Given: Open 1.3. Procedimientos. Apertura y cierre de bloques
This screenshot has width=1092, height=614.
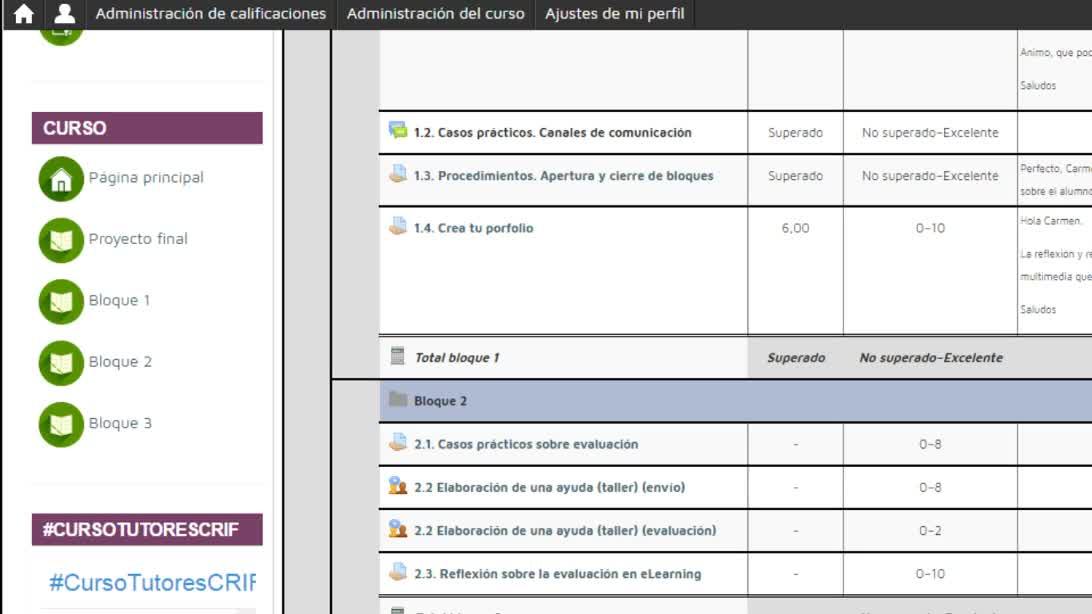Looking at the screenshot, I should tap(563, 175).
